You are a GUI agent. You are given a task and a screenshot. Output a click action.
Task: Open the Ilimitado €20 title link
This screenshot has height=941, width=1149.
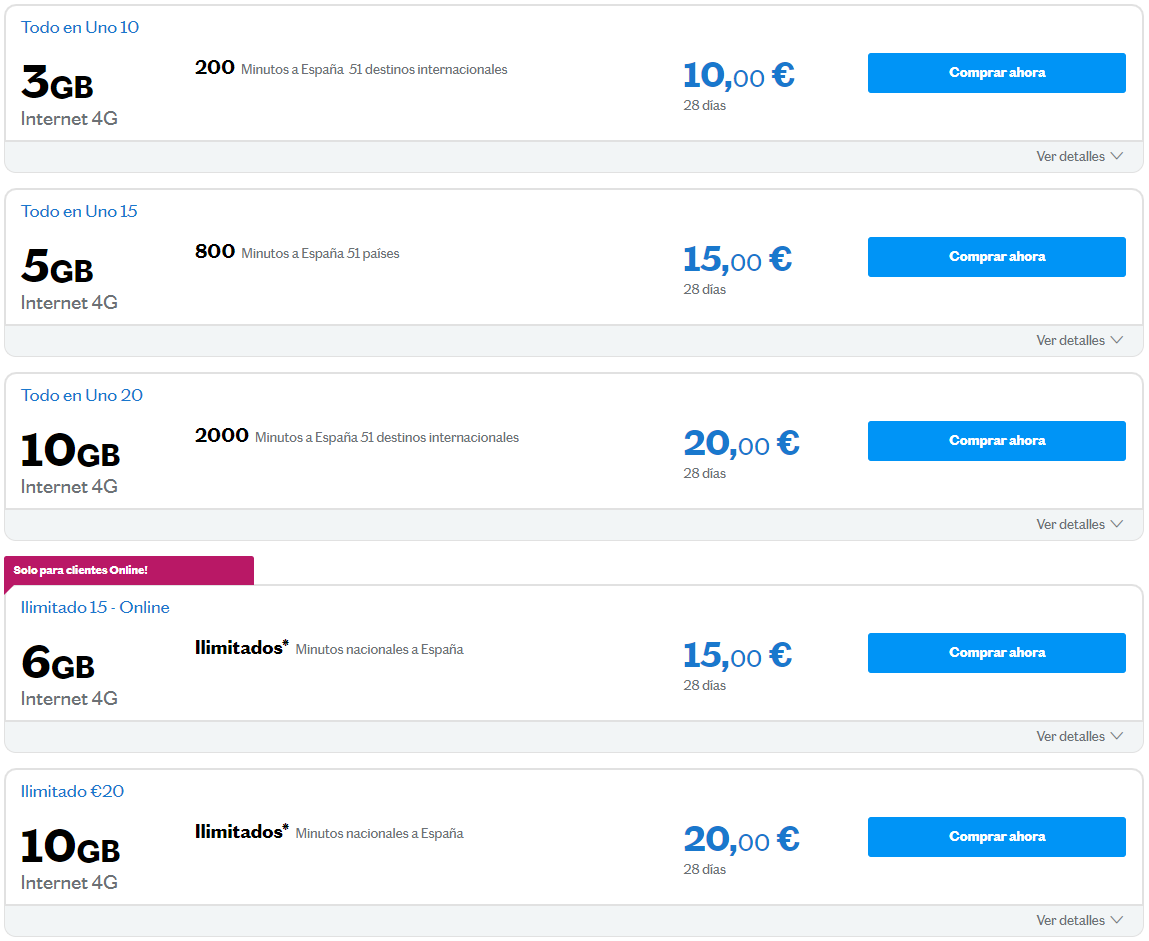tap(72, 792)
